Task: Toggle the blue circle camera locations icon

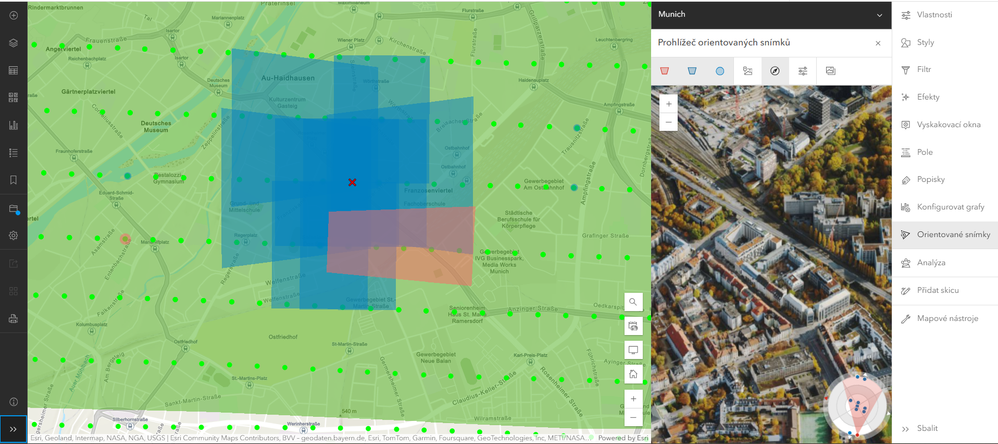Action: coord(720,71)
